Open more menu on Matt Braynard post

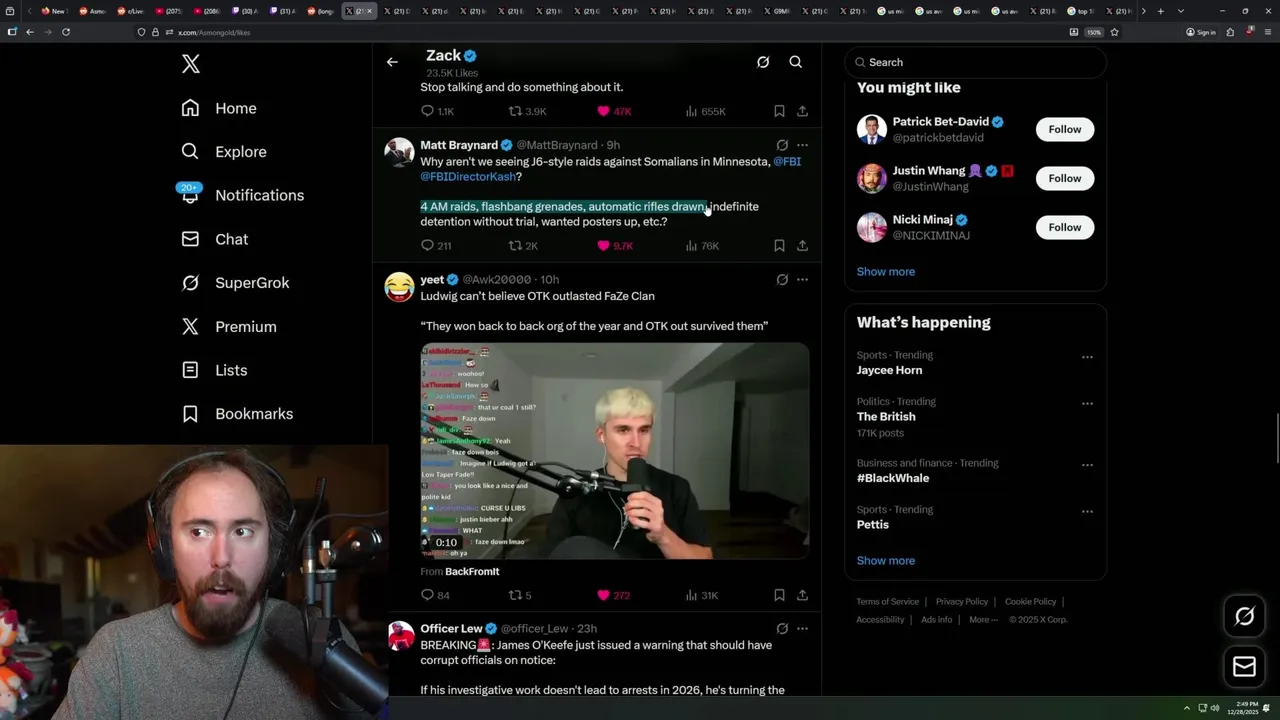point(802,145)
